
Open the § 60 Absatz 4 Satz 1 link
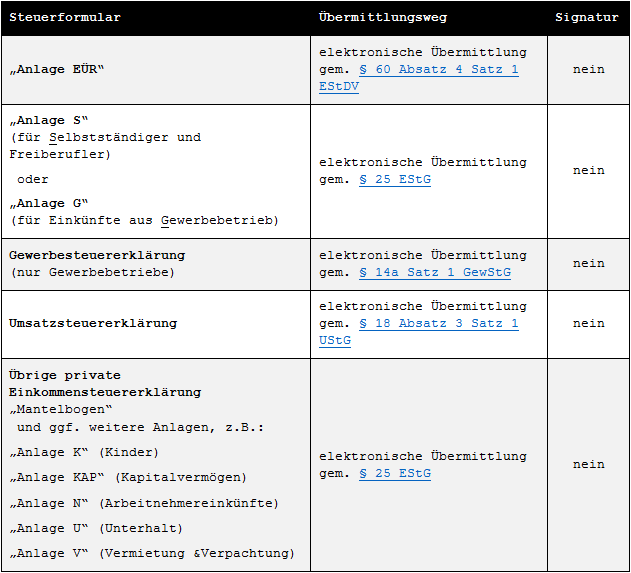pos(439,70)
